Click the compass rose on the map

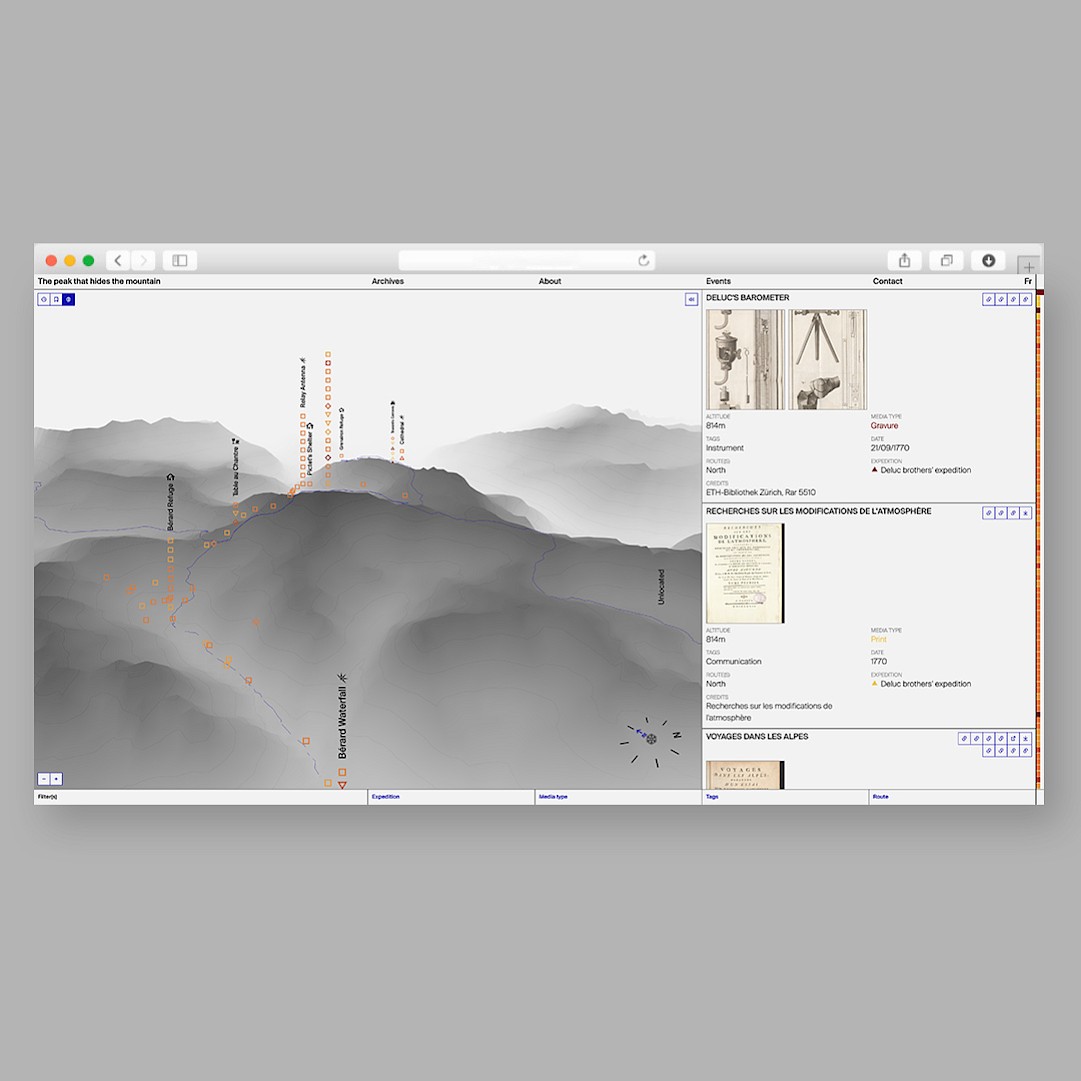click(x=651, y=739)
